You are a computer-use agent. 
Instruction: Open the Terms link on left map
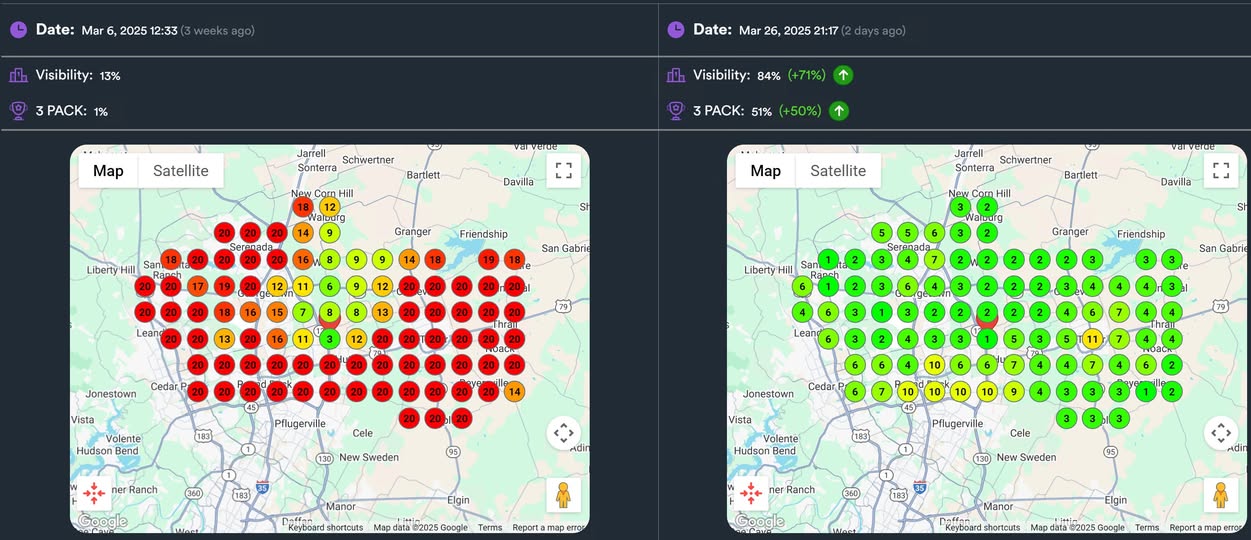click(x=490, y=528)
